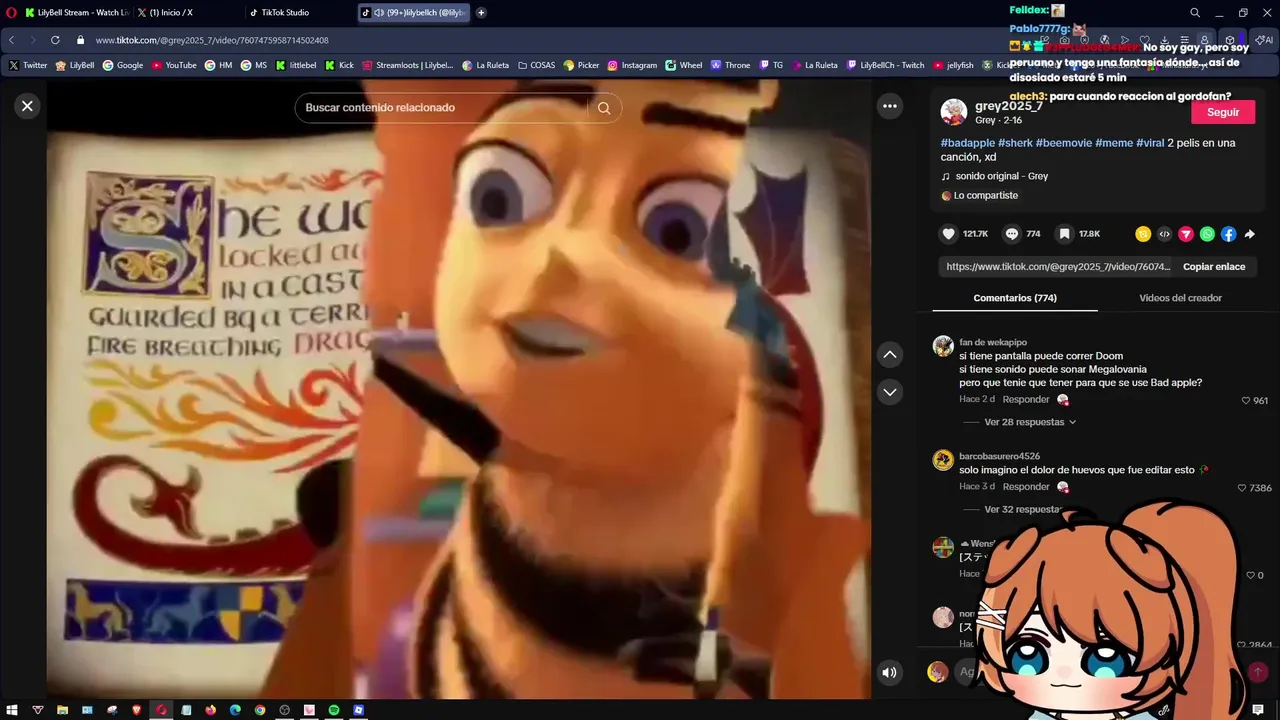Open comments via speech bubble icon

1012,234
